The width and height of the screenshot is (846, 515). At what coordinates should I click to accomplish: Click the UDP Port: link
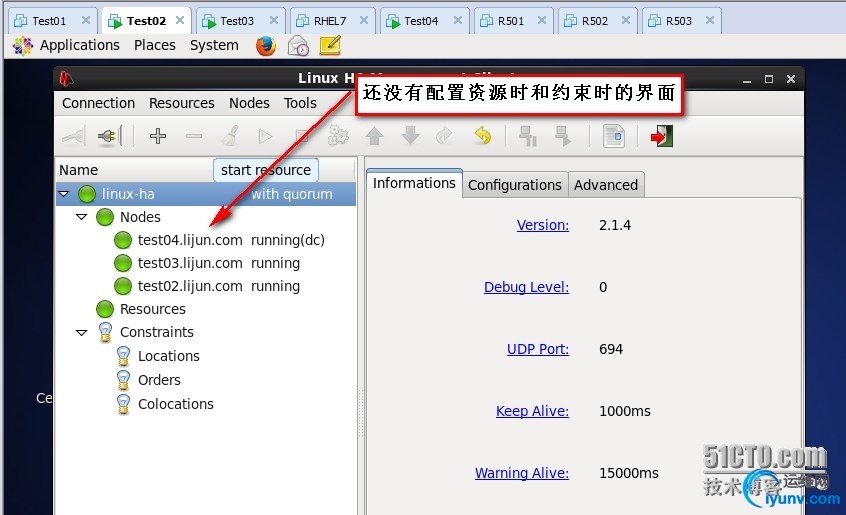click(x=538, y=349)
